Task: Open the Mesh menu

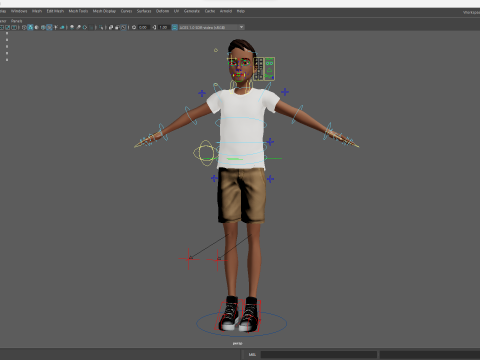Action: click(x=37, y=11)
